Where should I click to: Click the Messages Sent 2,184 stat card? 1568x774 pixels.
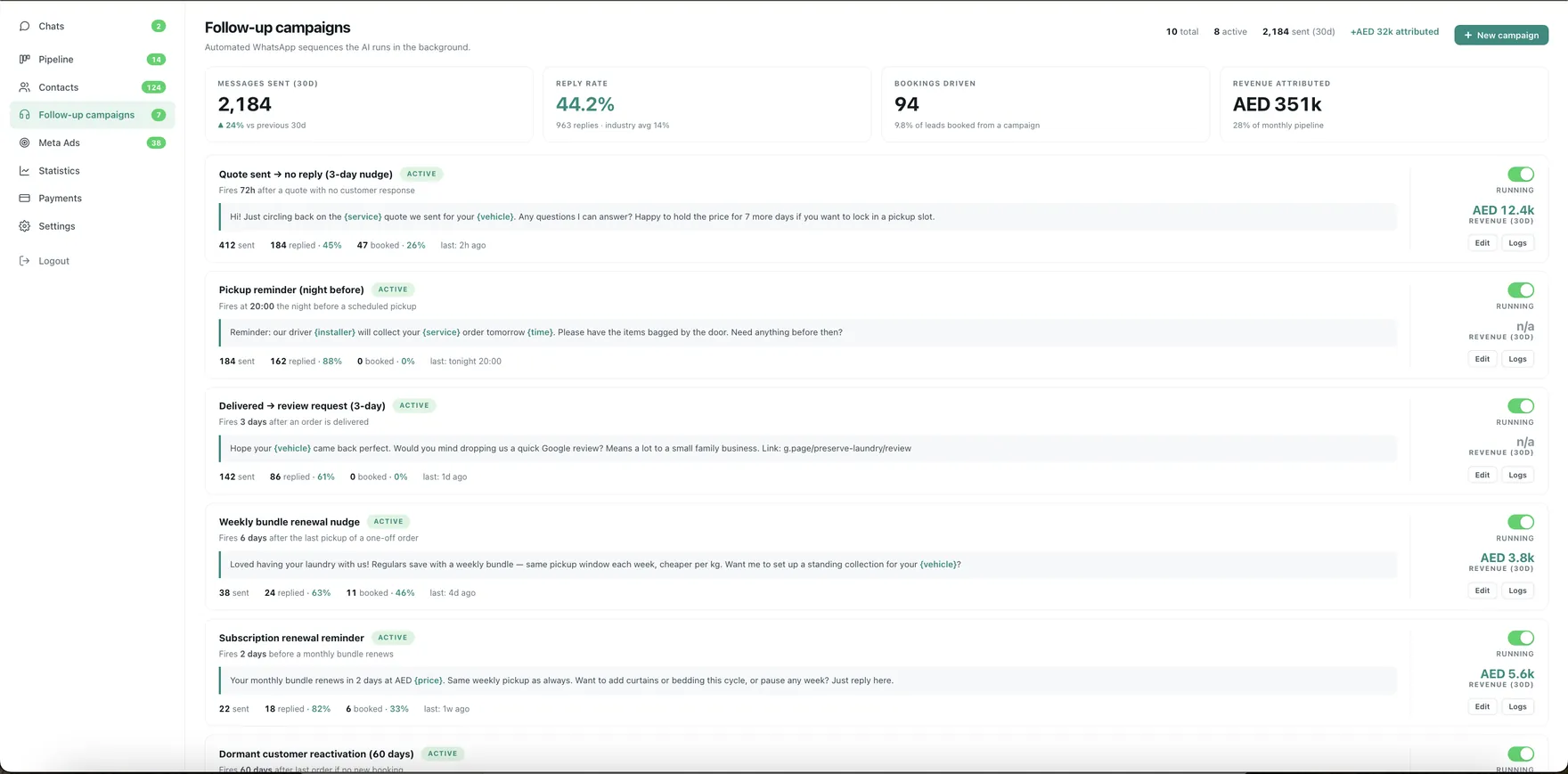pos(369,104)
